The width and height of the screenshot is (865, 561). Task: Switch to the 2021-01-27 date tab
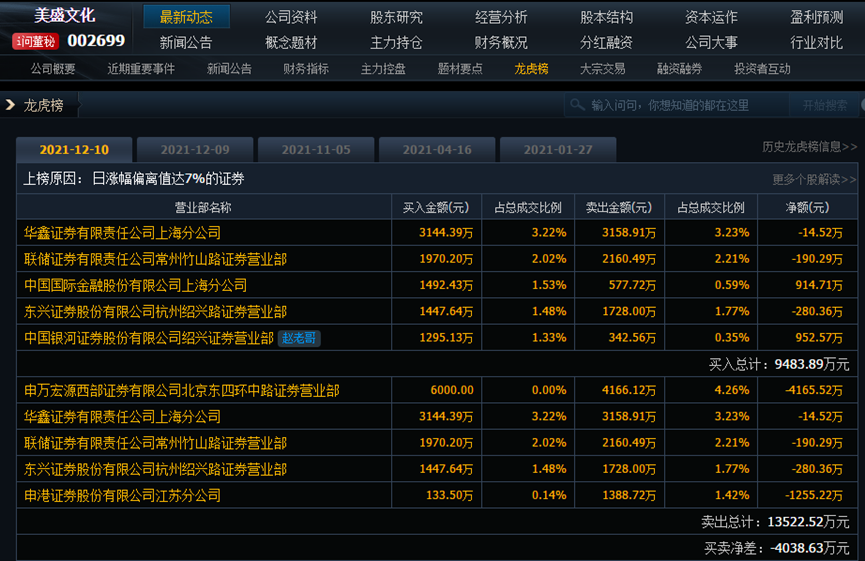pos(558,149)
